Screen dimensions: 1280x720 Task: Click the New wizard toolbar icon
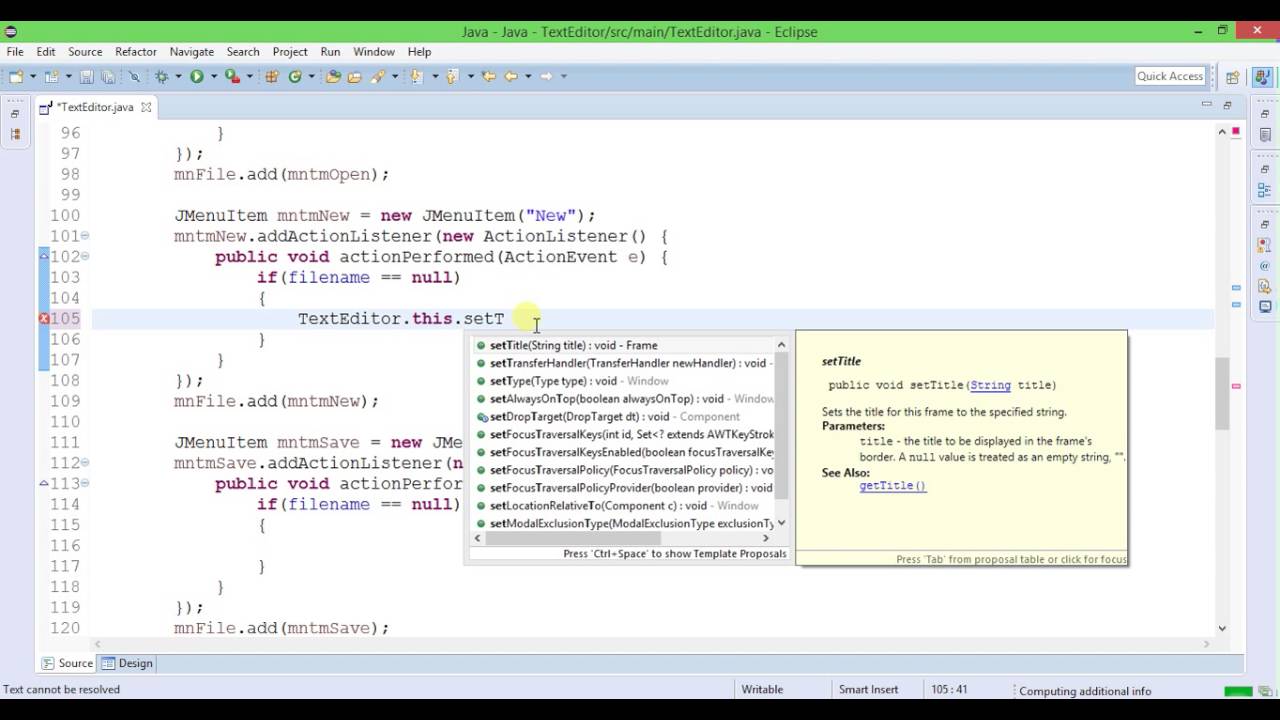click(16, 76)
